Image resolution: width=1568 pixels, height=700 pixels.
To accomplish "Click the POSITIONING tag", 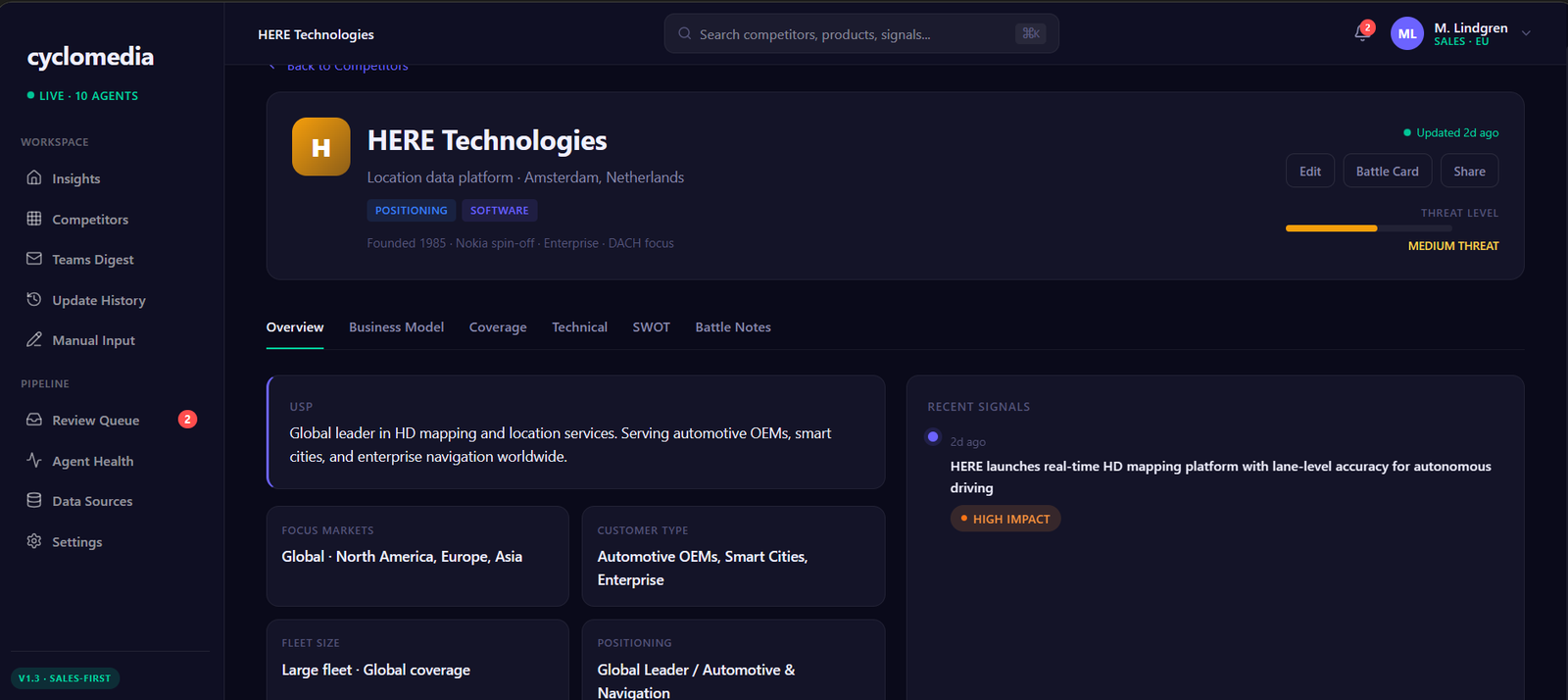I will pyautogui.click(x=411, y=210).
